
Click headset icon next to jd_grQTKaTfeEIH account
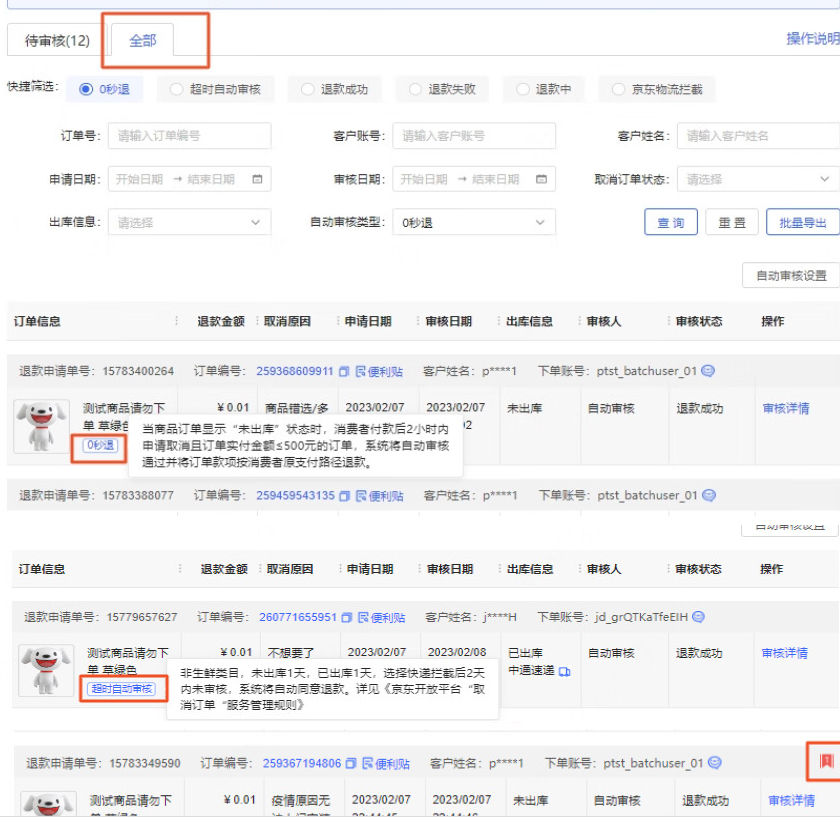point(698,616)
